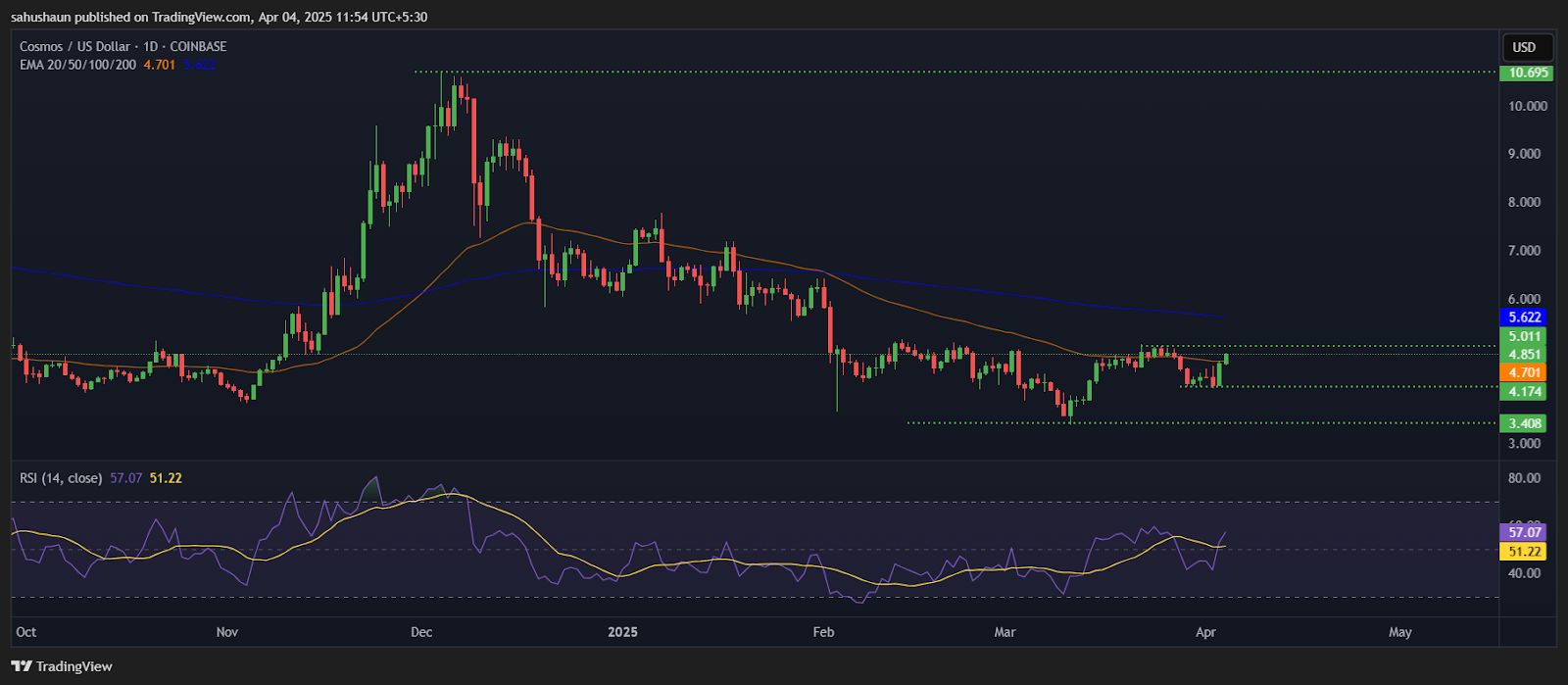Click the green 4.851 current price label
Viewport: 1568px width, 685px height.
pyautogui.click(x=1525, y=355)
